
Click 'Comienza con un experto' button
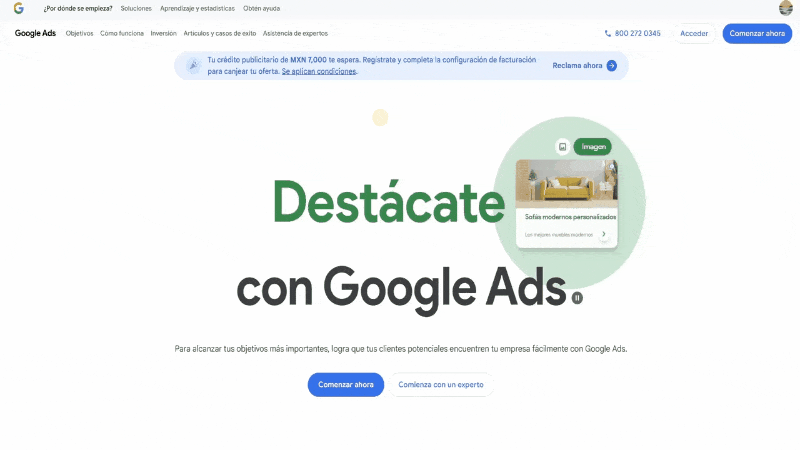440,385
